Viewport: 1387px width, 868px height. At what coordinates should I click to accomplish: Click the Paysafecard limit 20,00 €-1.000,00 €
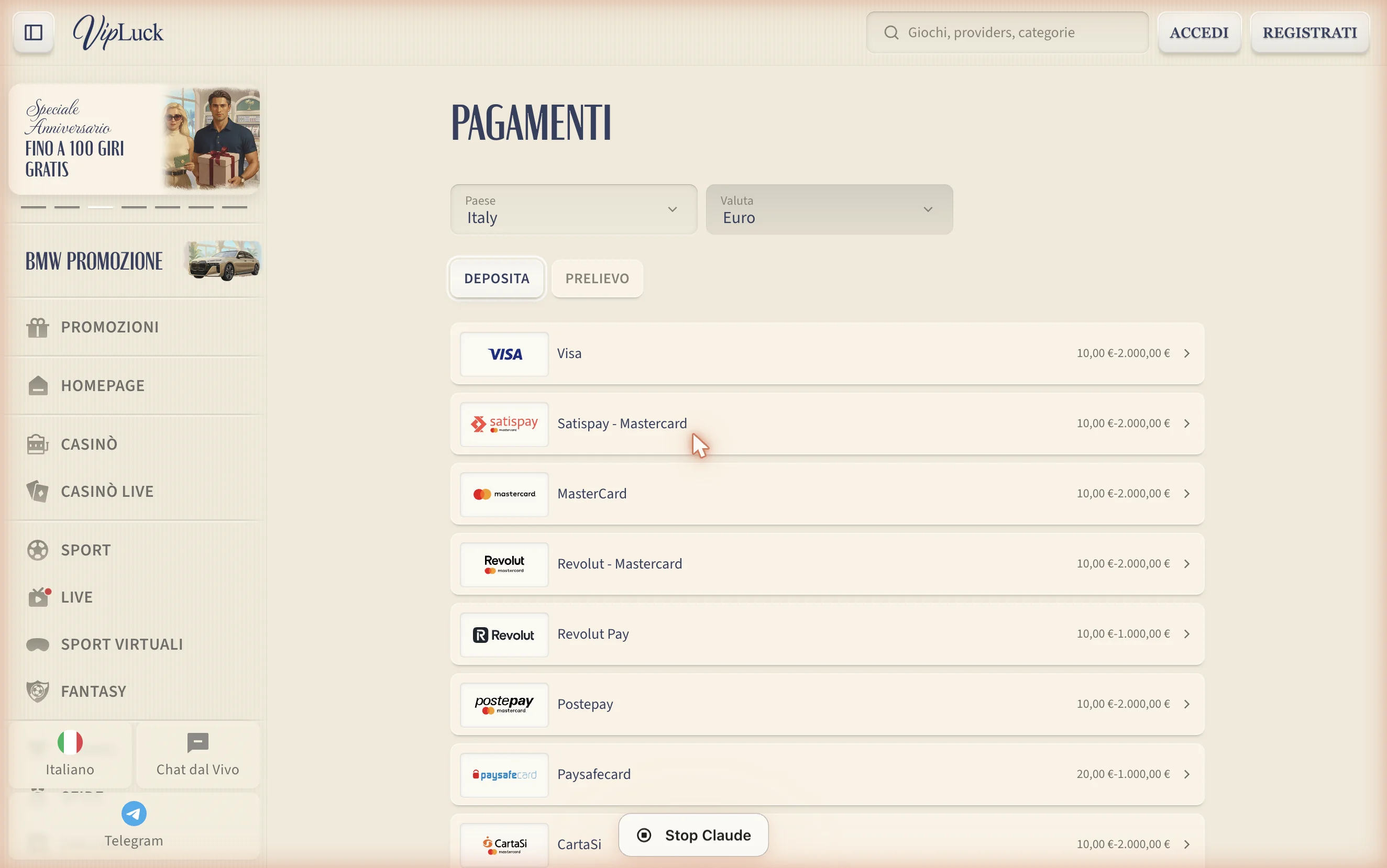pos(1123,774)
